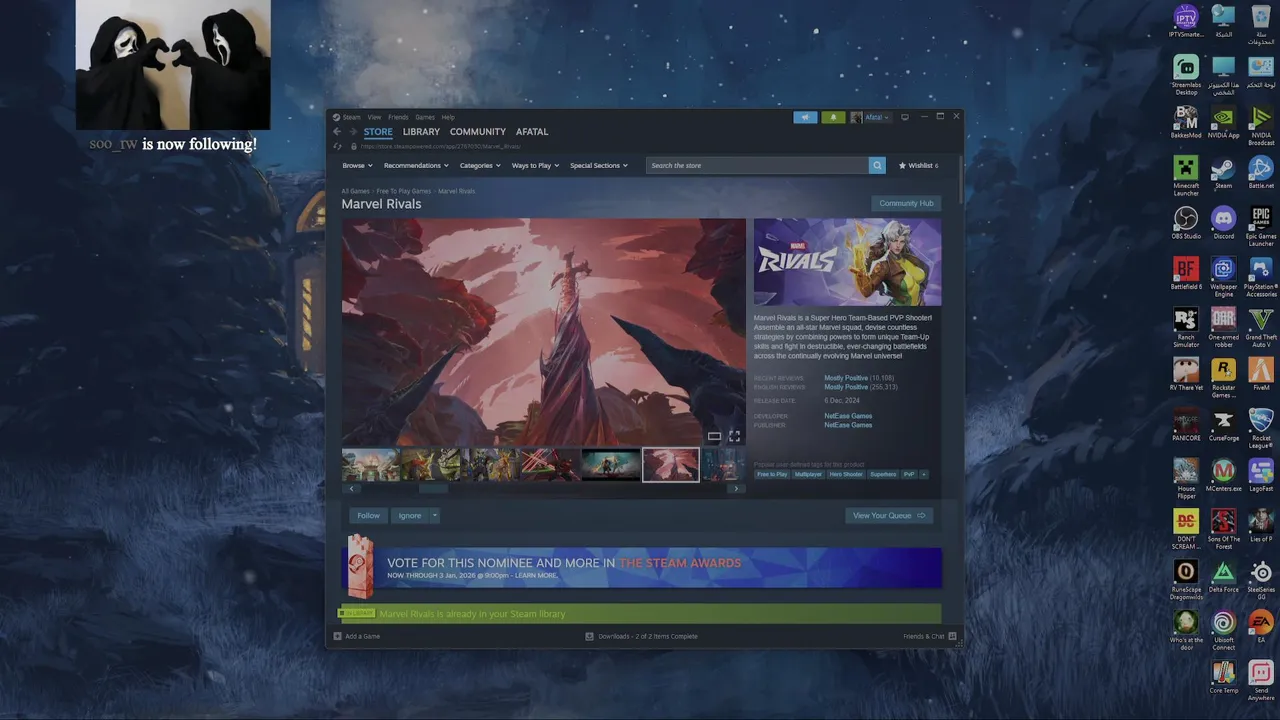The height and width of the screenshot is (720, 1280).
Task: Click the thumbnail strip scrollbar
Action: [x=433, y=488]
